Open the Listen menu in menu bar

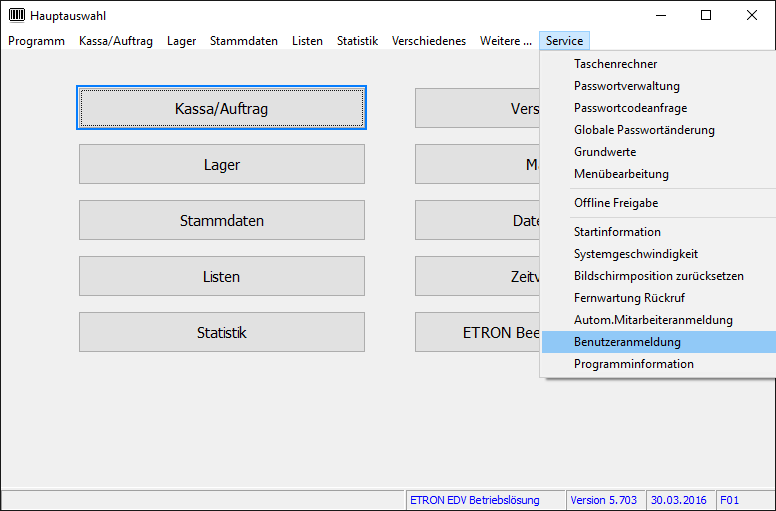click(x=307, y=41)
